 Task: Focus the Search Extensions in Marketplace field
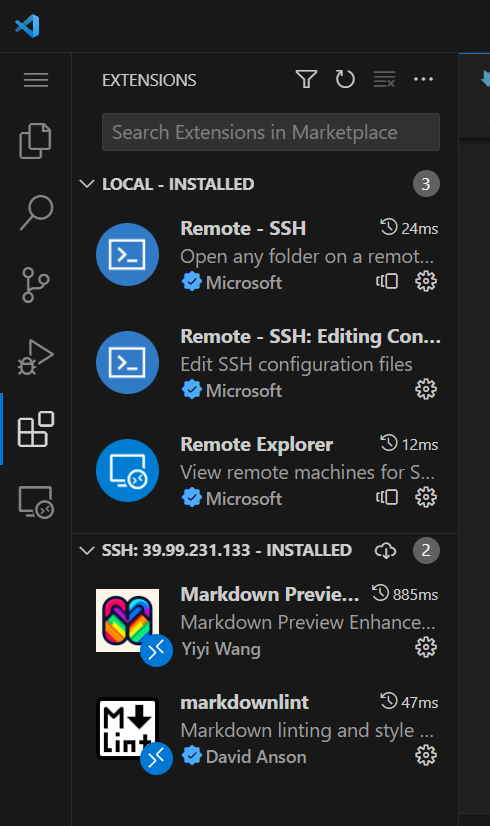click(x=271, y=132)
